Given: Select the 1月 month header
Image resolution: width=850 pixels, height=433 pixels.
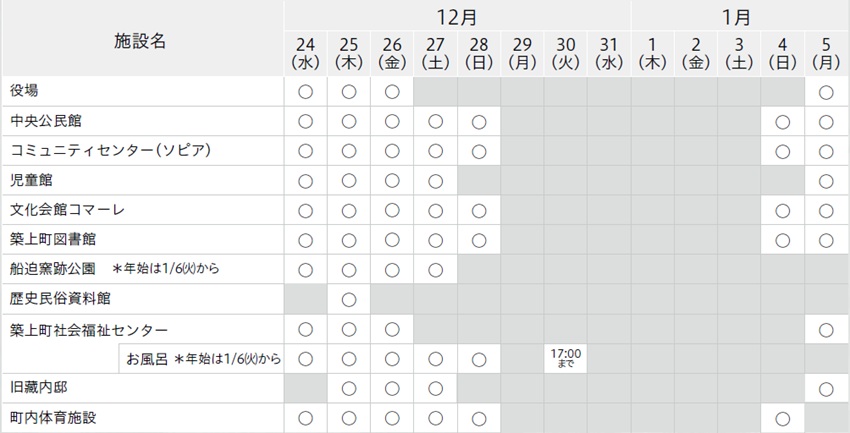Looking at the screenshot, I should click(738, 17).
